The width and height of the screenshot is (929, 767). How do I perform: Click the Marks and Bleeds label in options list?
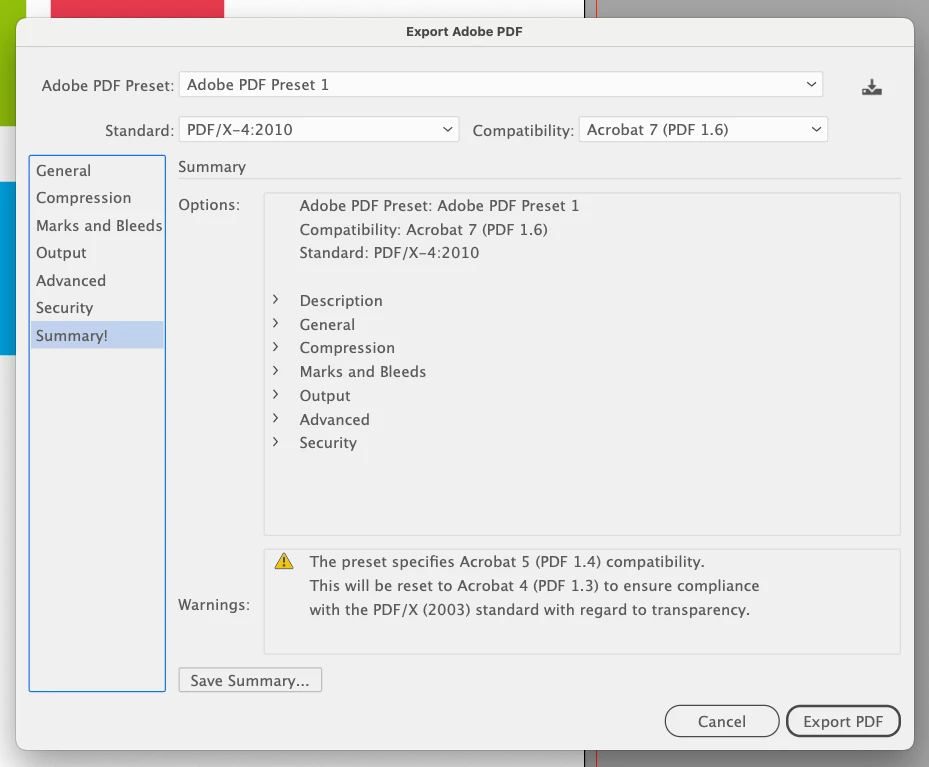[363, 372]
